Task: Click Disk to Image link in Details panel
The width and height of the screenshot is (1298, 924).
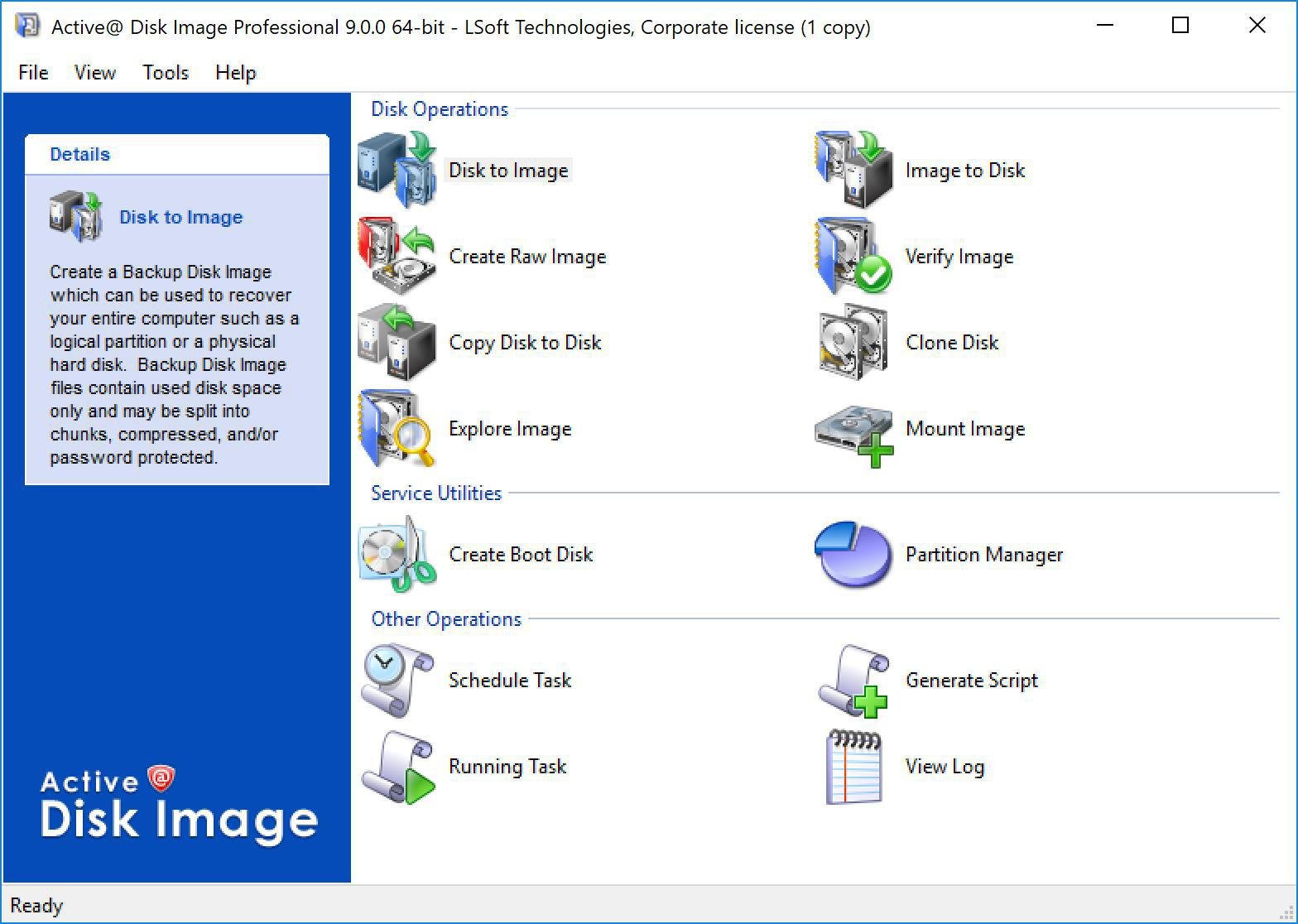Action: coord(180,217)
